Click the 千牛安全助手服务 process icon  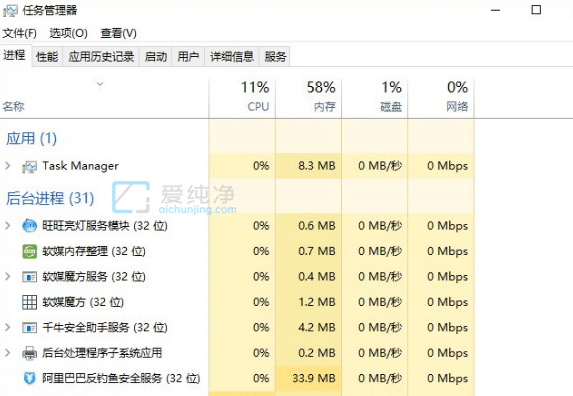coord(29,328)
